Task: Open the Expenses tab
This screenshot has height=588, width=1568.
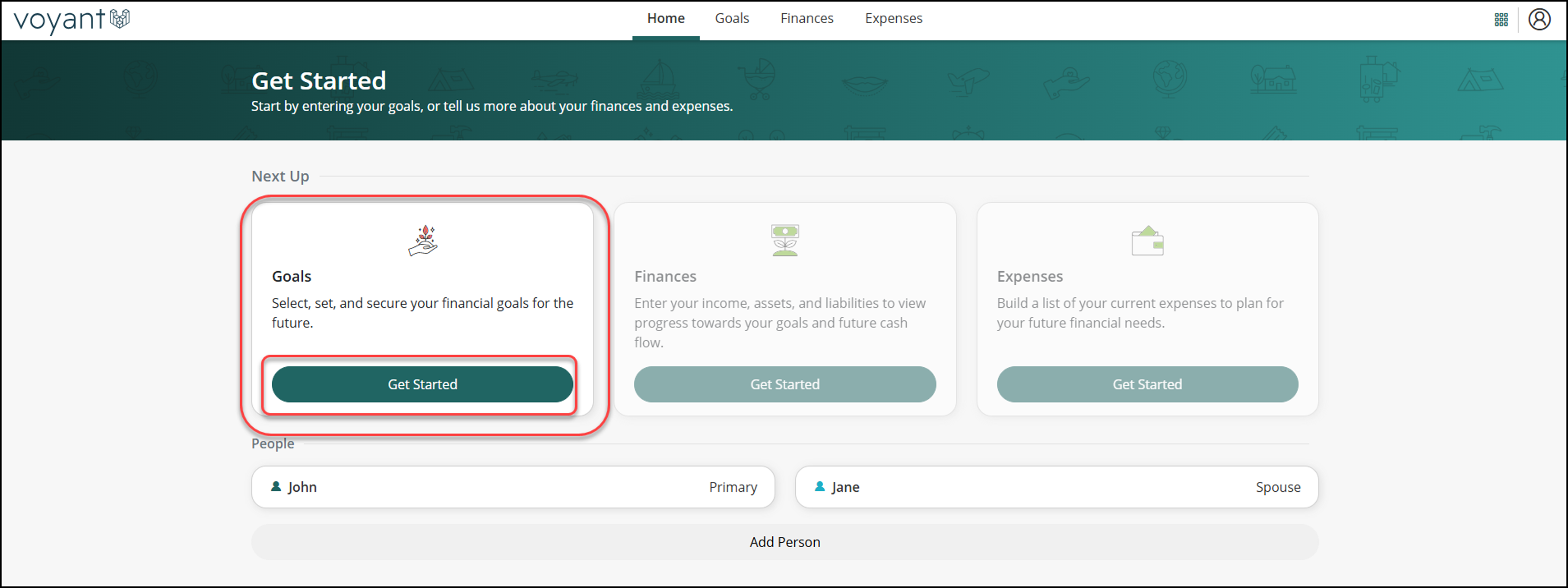Action: click(893, 19)
